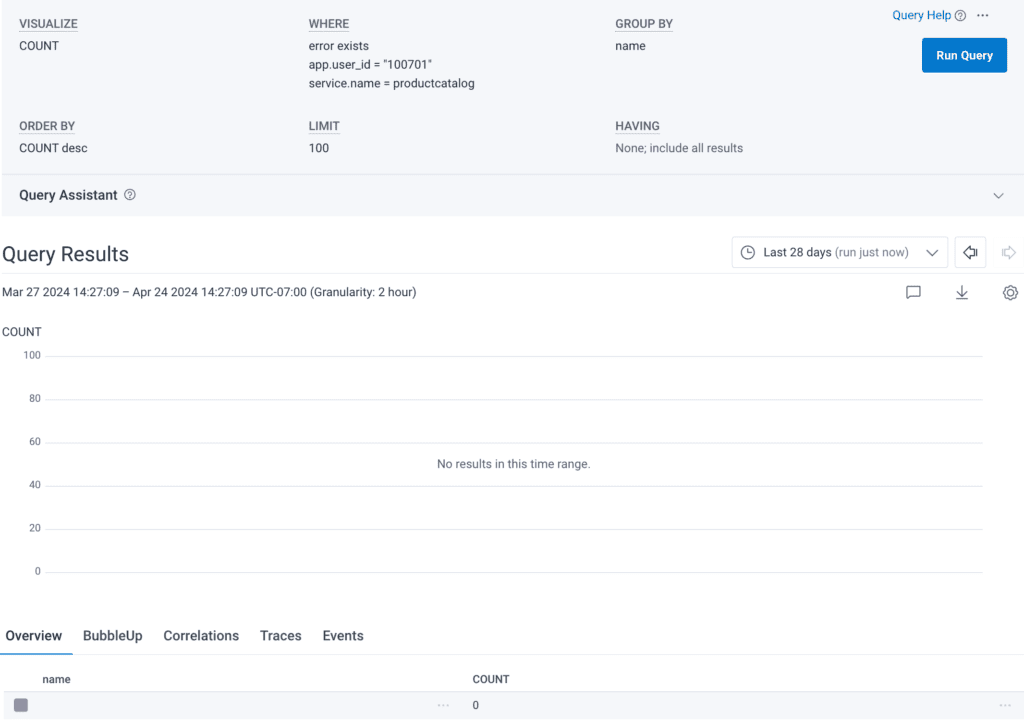The width and height of the screenshot is (1024, 721).
Task: Click the next time range arrow
Action: point(1008,253)
